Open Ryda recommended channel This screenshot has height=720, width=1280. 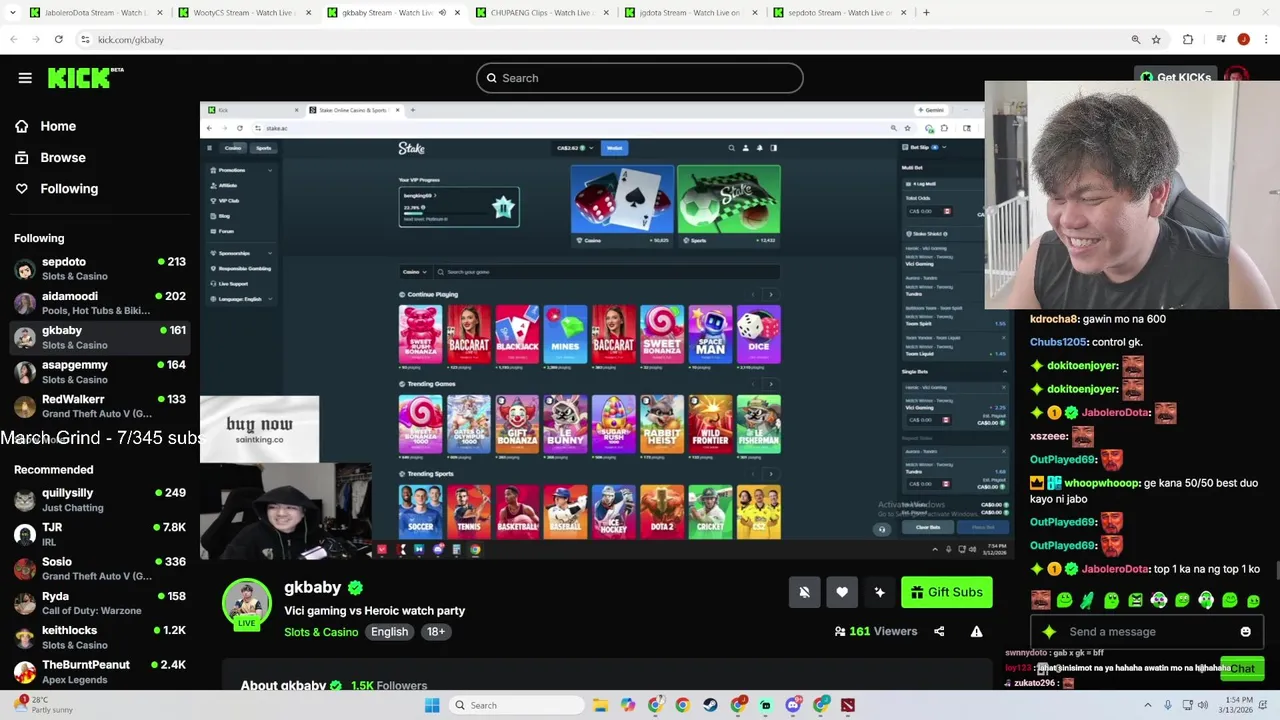[x=100, y=603]
